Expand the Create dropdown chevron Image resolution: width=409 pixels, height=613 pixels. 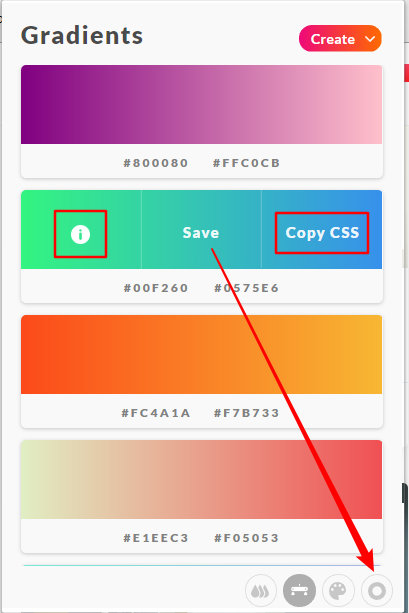click(370, 39)
